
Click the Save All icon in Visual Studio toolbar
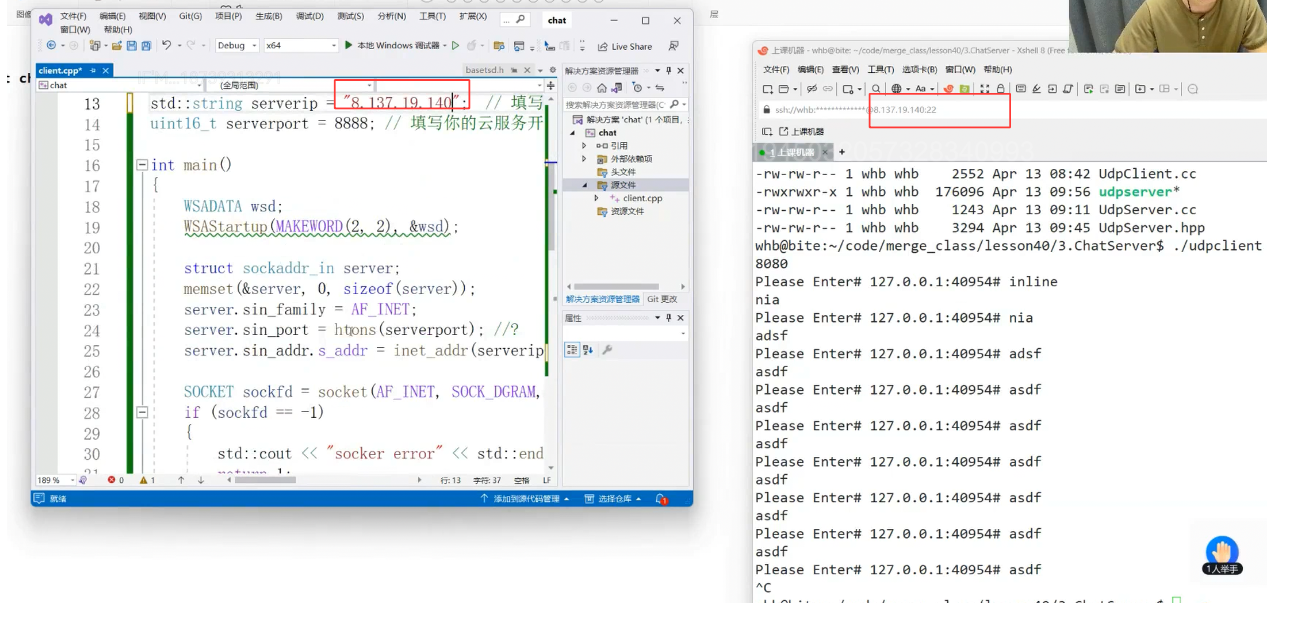click(x=147, y=46)
